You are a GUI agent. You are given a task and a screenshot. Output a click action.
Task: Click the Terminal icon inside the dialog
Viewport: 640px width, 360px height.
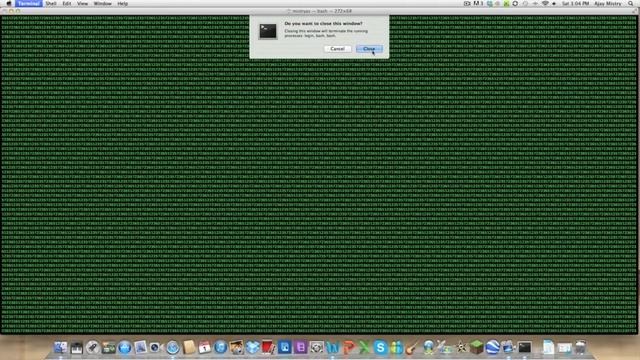(268, 31)
